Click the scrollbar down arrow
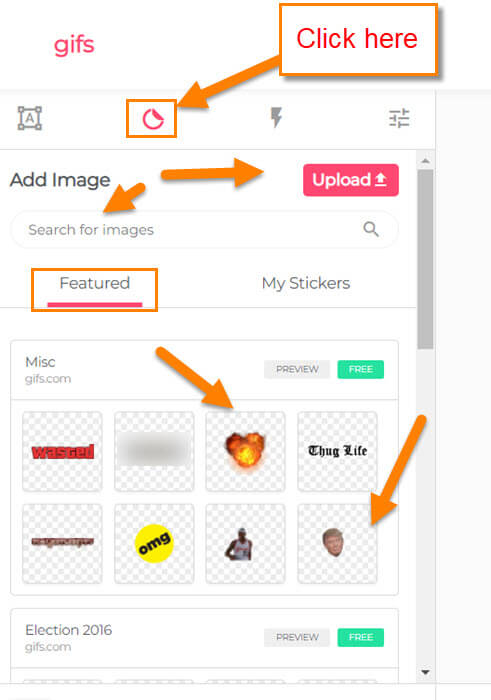The image size is (491, 700). pos(425,672)
